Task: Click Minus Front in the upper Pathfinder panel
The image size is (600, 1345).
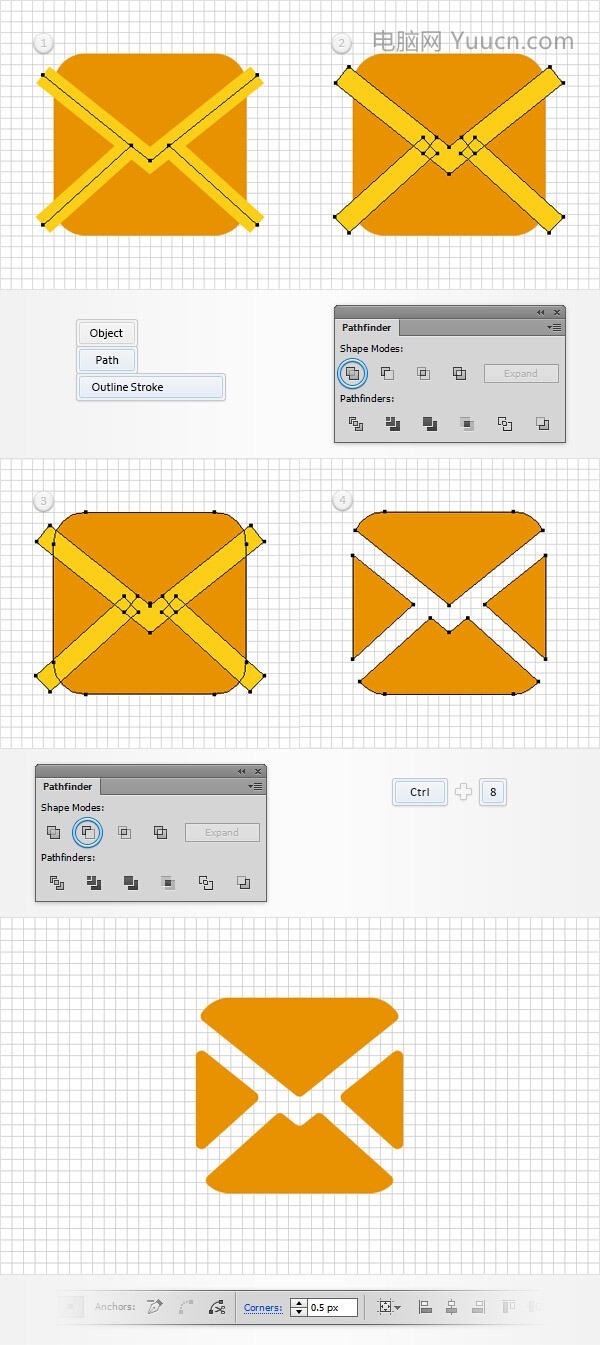Action: pyautogui.click(x=387, y=373)
